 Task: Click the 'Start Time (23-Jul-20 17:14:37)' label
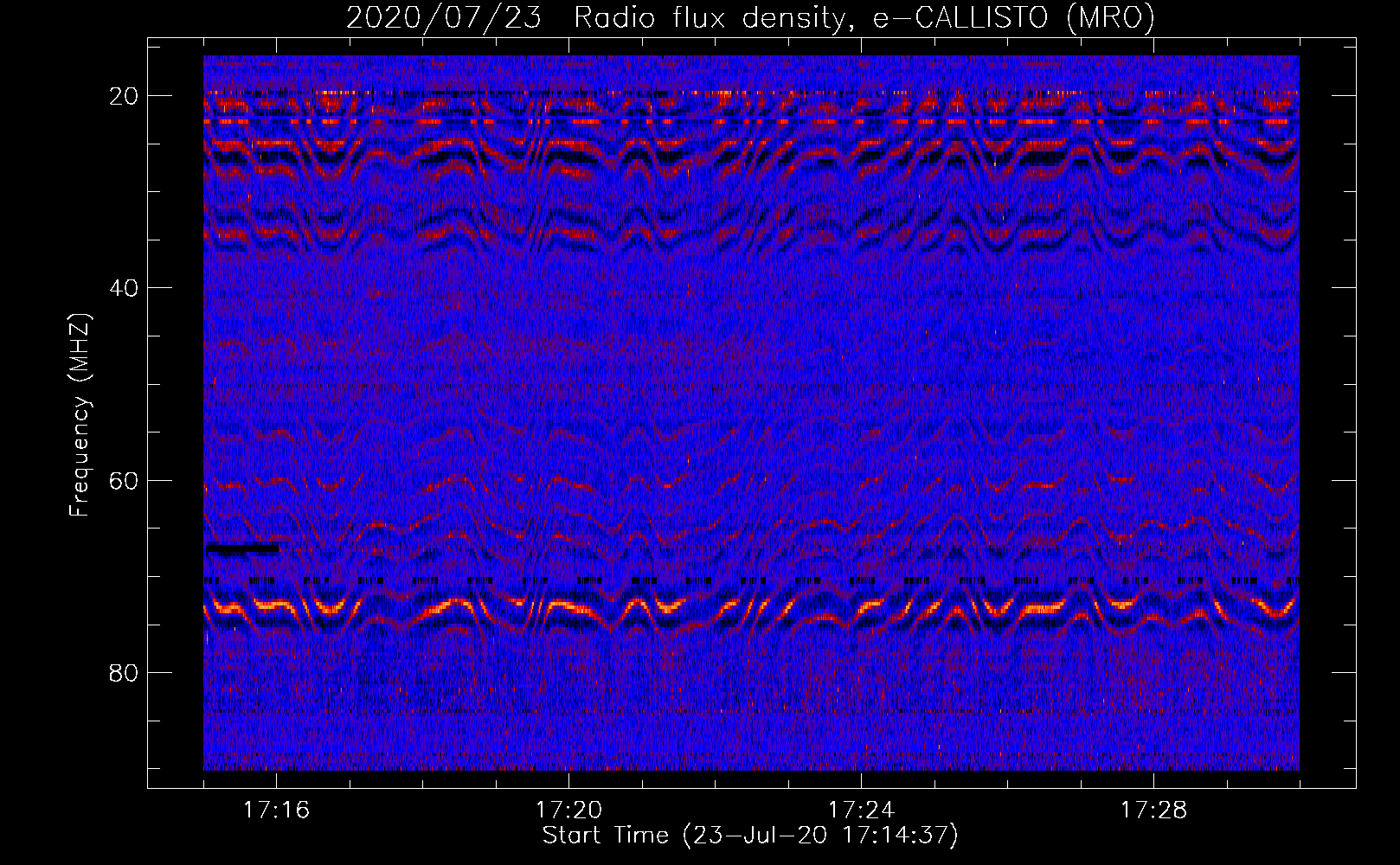tap(750, 836)
